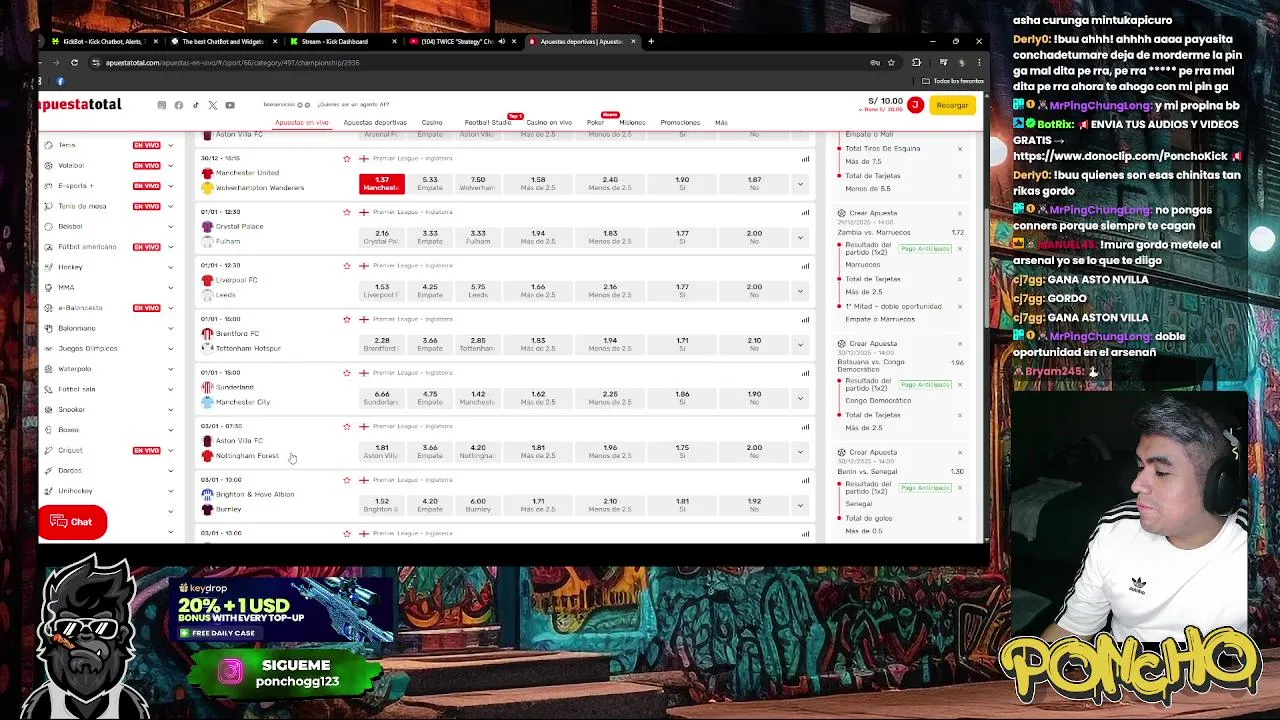1280x720 pixels.
Task: Favorite star for Sunderland vs Manchester City
Action: coord(347,372)
